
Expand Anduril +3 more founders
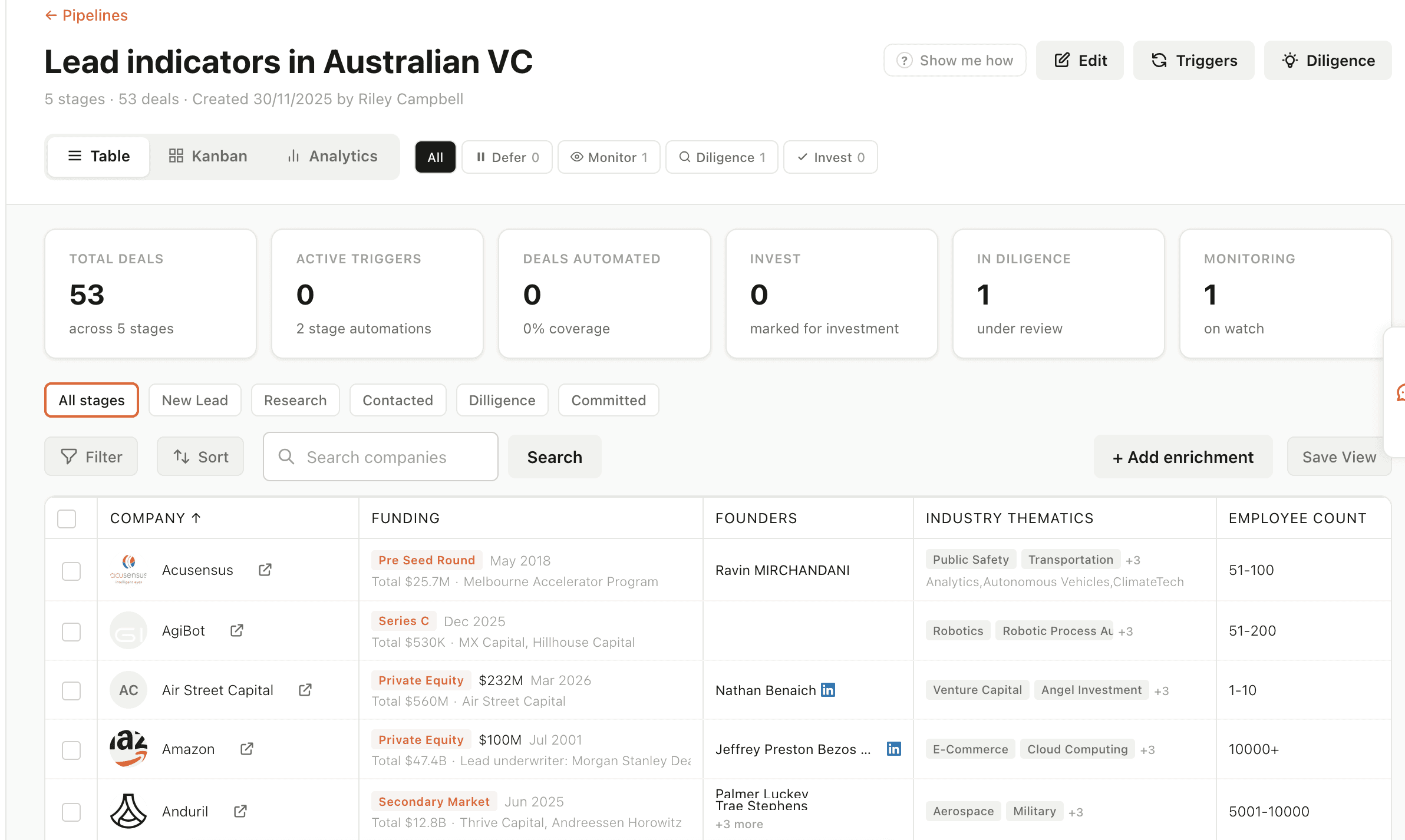click(739, 824)
